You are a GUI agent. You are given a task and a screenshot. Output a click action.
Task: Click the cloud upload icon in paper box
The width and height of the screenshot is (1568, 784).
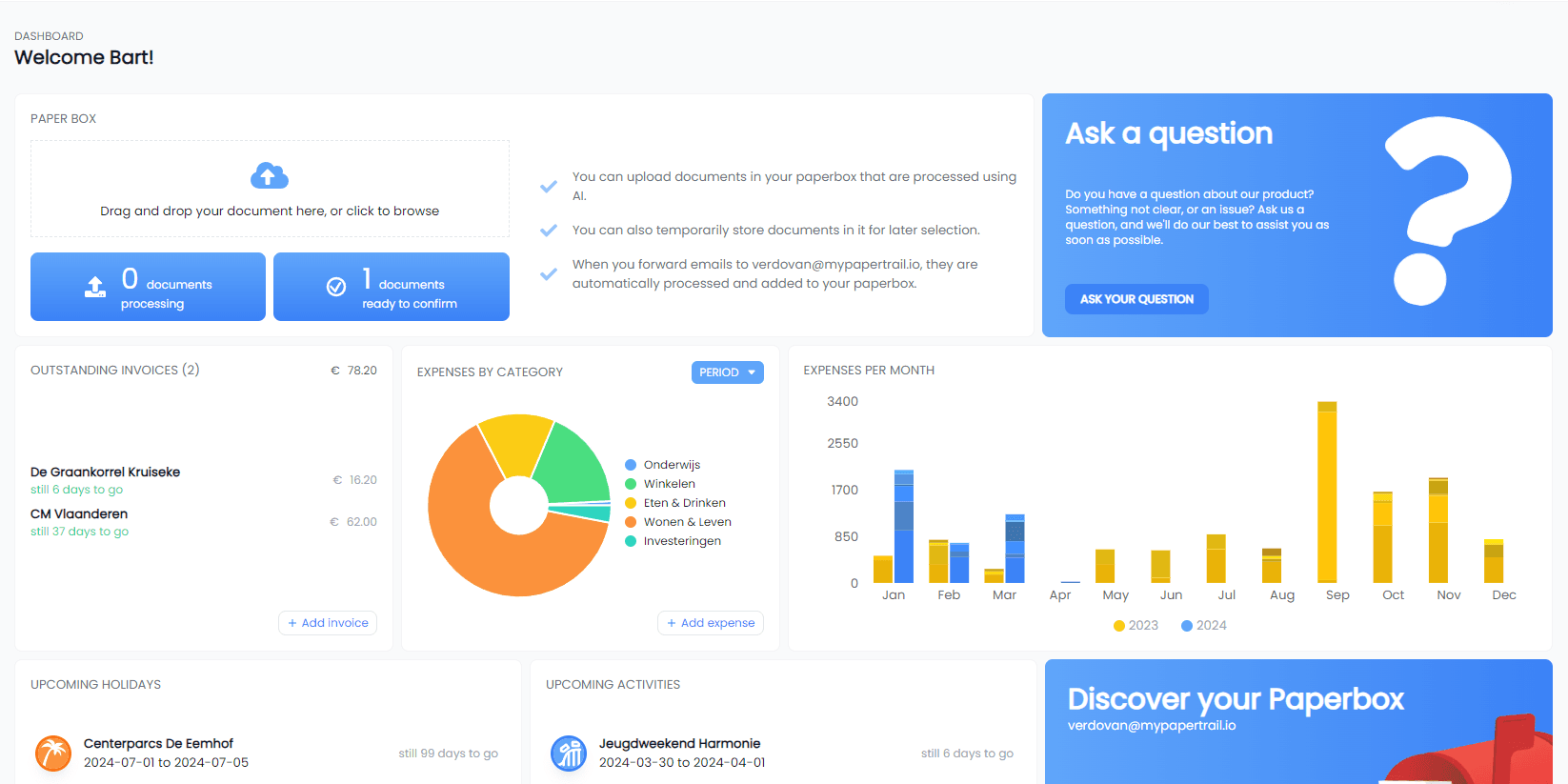coord(269,176)
